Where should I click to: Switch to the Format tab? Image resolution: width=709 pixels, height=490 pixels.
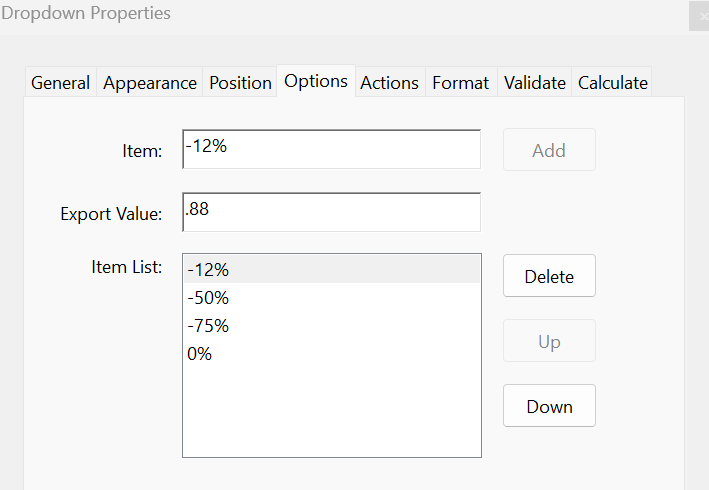click(x=460, y=83)
